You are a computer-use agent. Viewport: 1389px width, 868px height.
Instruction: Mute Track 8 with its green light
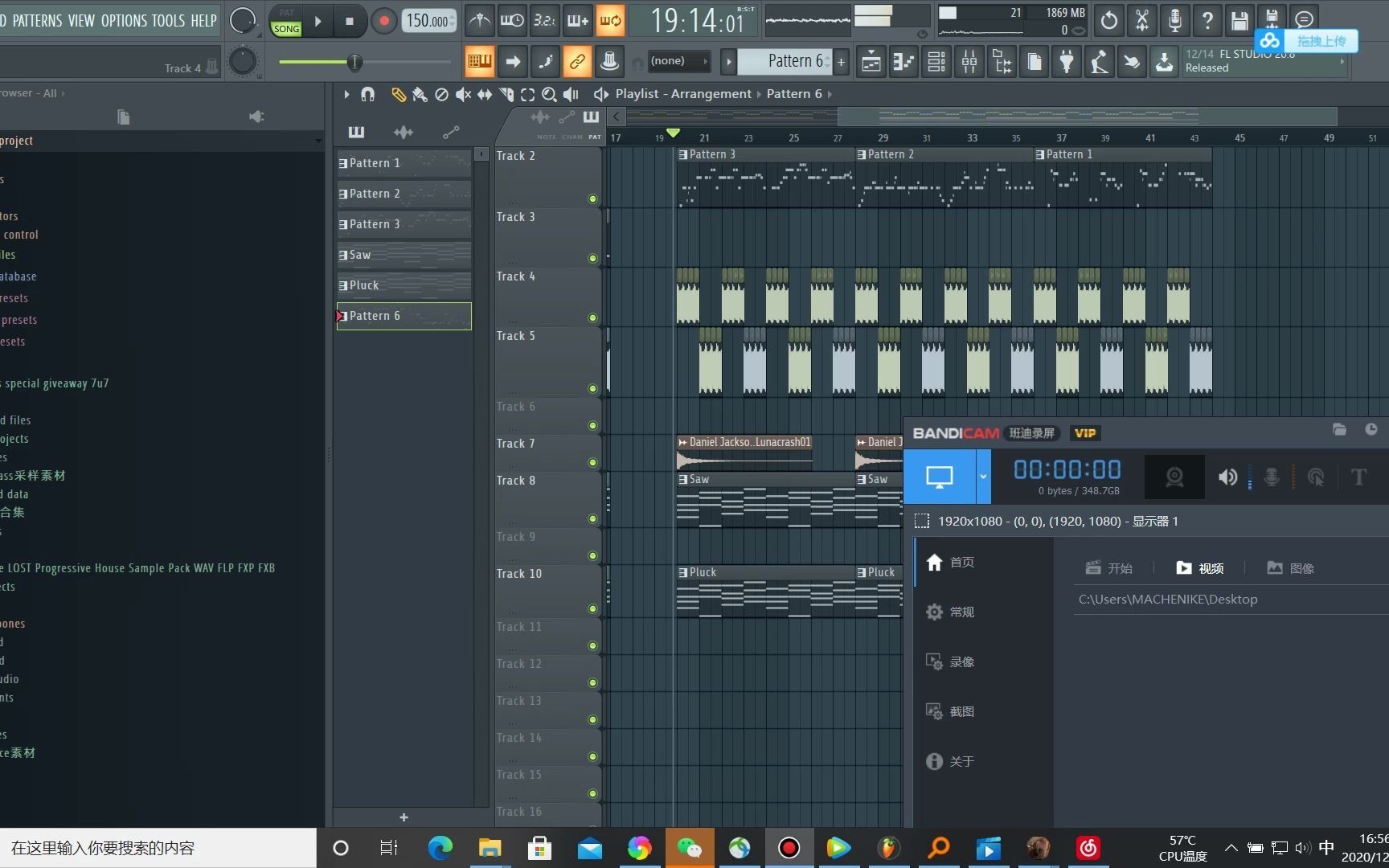[x=592, y=518]
